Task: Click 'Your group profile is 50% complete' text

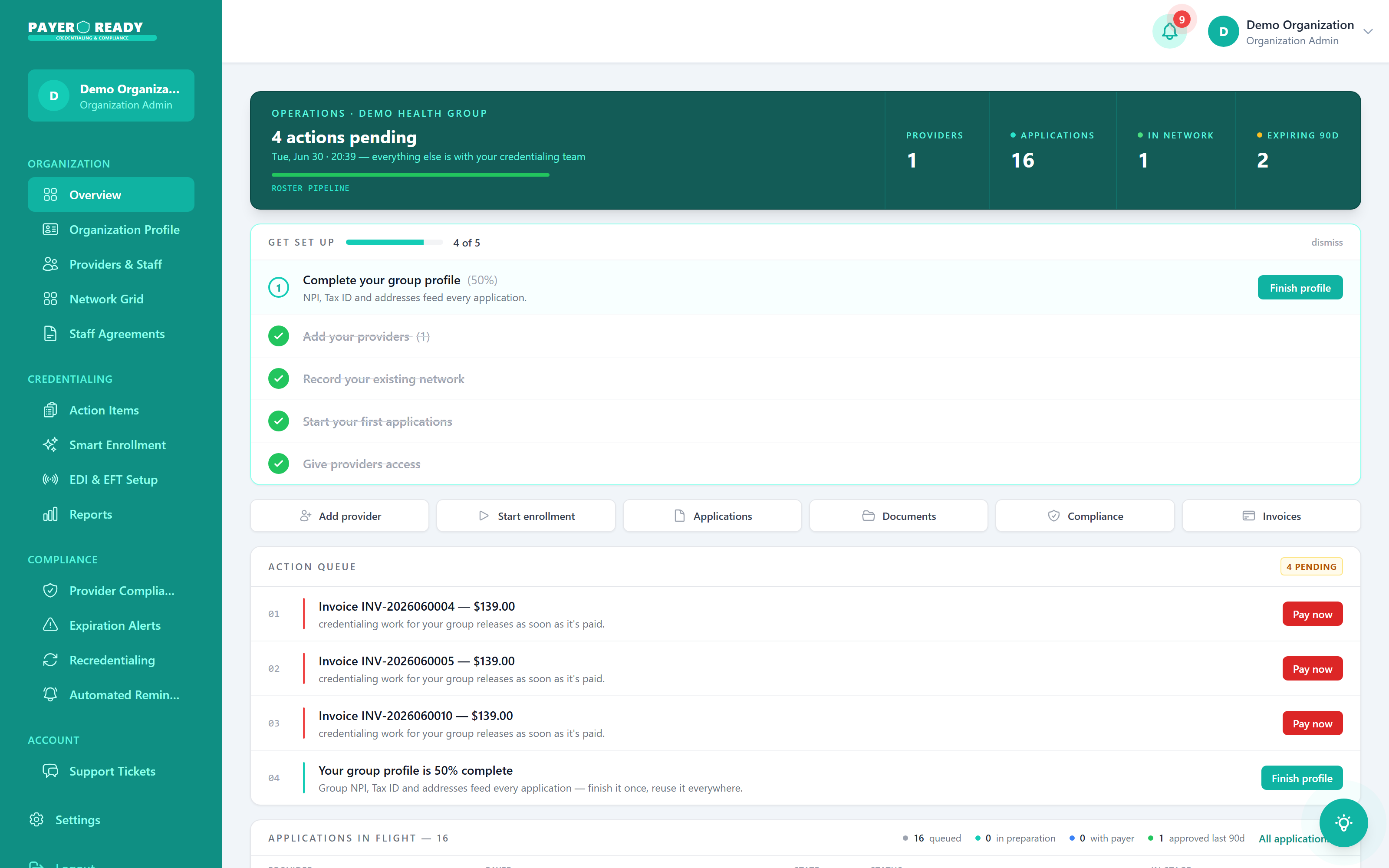Action: click(x=415, y=770)
